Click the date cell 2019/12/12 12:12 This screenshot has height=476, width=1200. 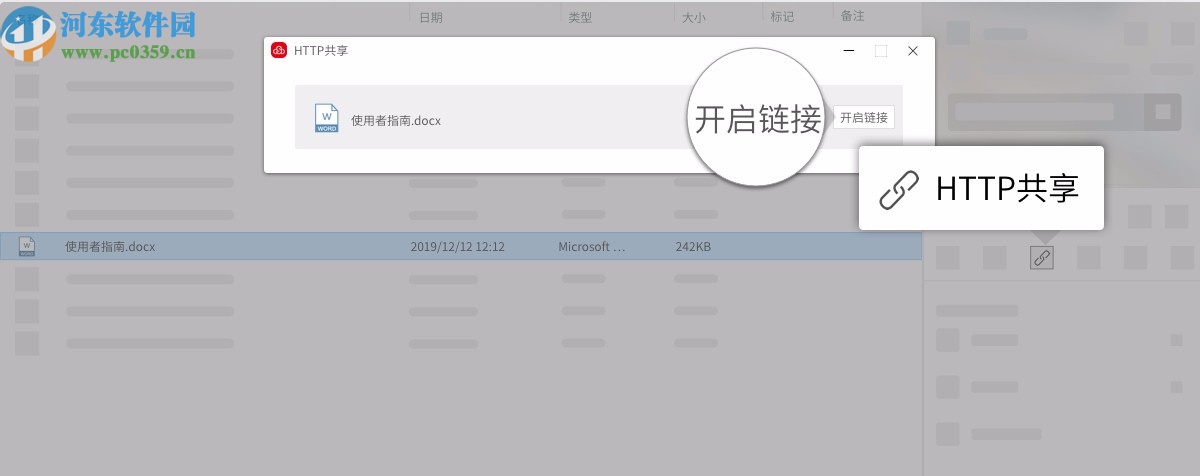[457, 247]
